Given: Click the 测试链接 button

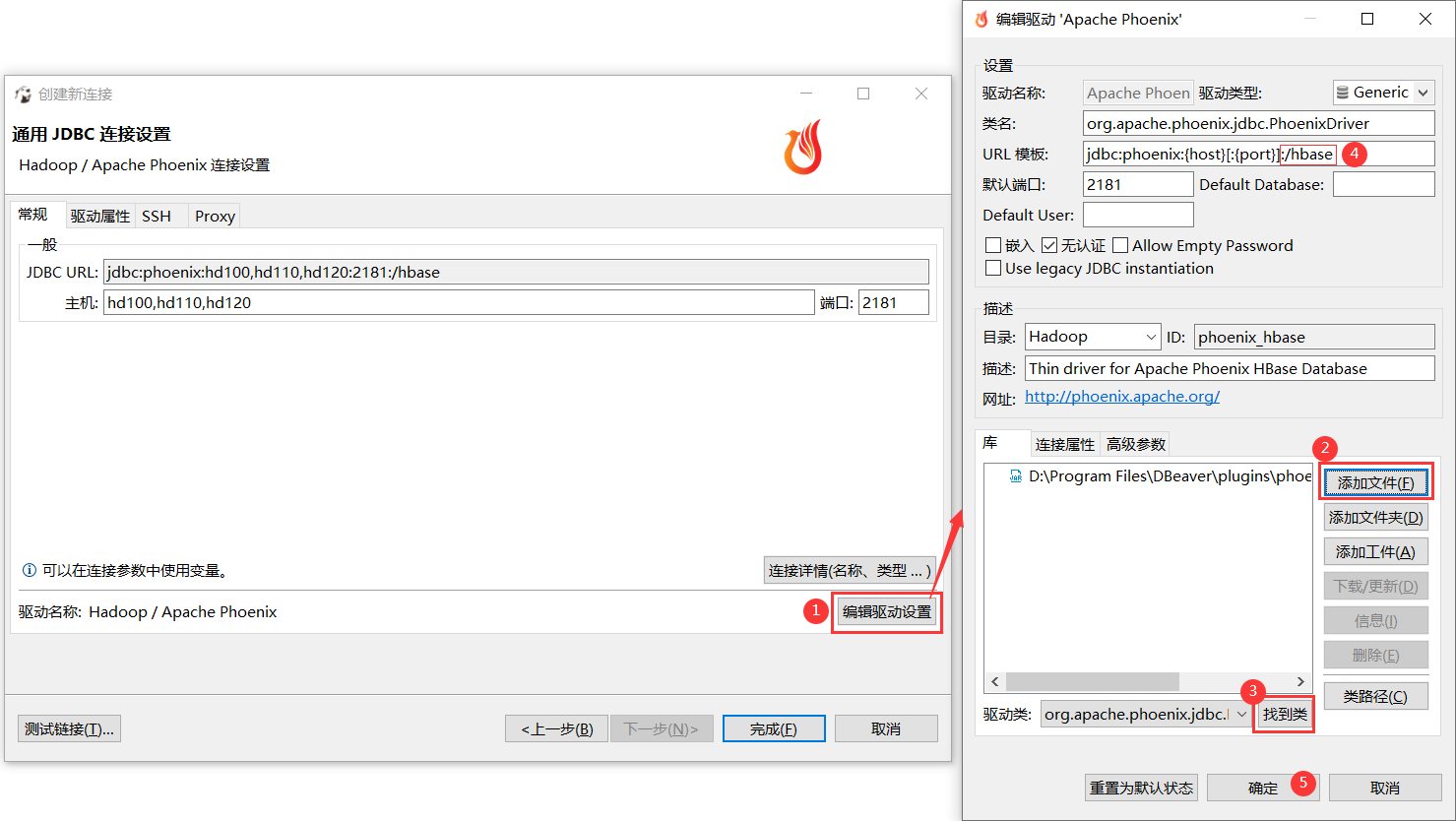Looking at the screenshot, I should click(x=68, y=728).
